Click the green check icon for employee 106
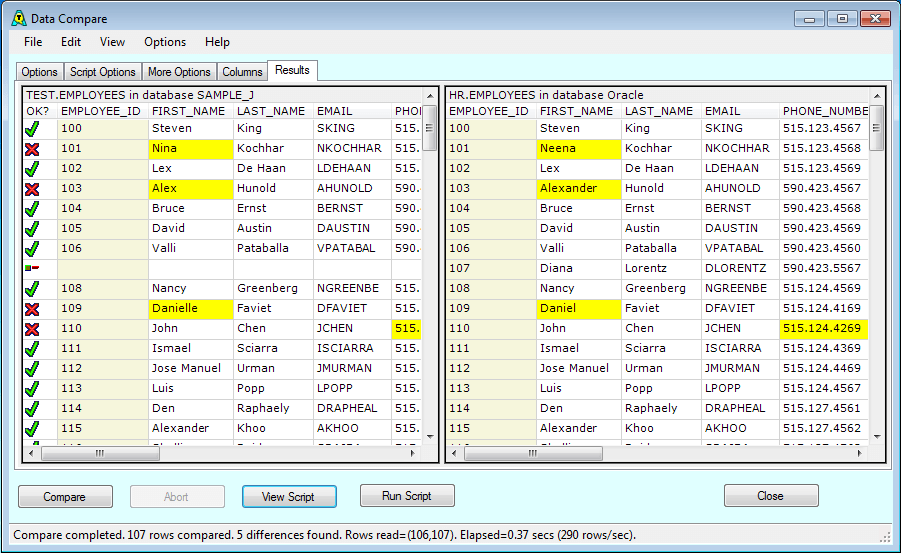Screen dimensions: 901x553 click(32, 249)
